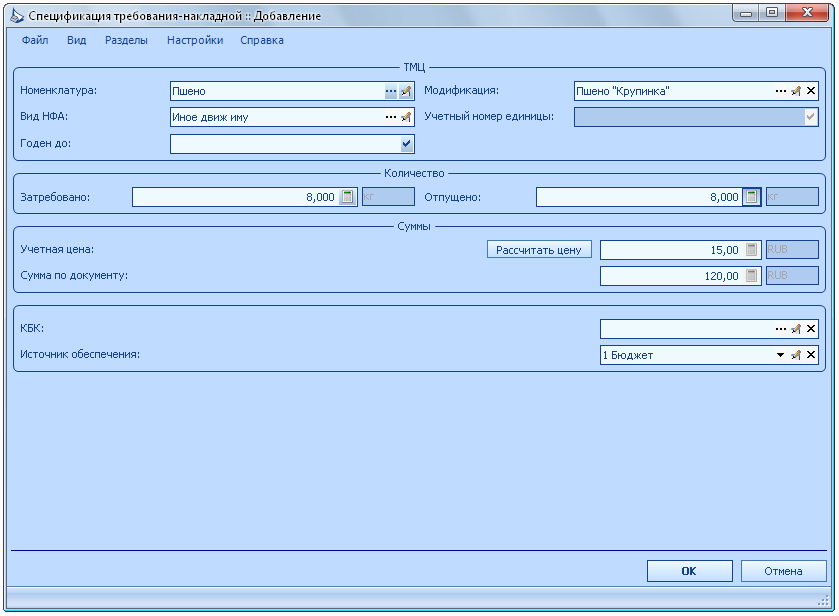This screenshot has height=616, width=839.
Task: Open the Файл menu
Action: [35, 40]
